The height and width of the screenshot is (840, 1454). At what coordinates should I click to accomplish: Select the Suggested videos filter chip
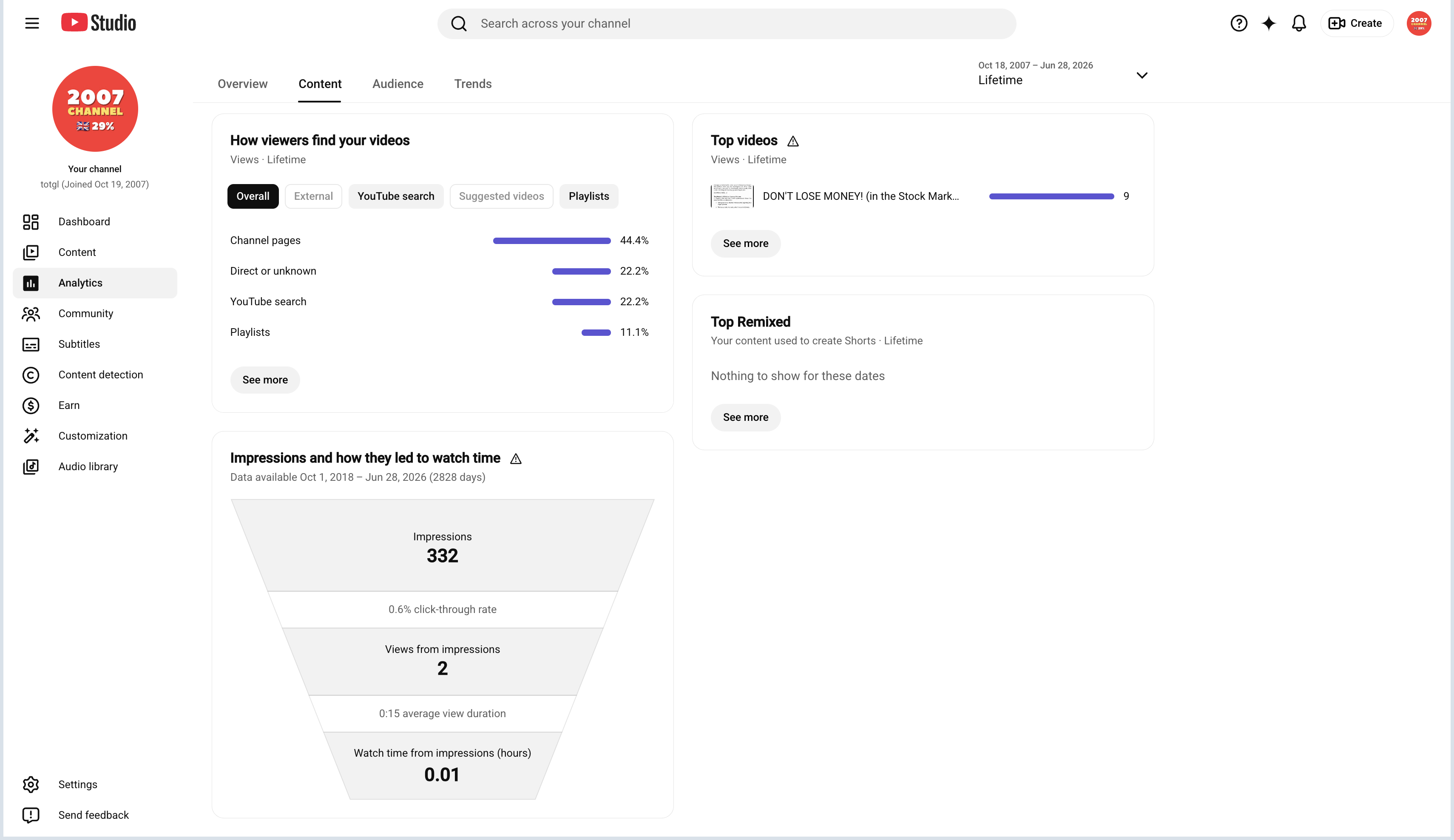[501, 196]
